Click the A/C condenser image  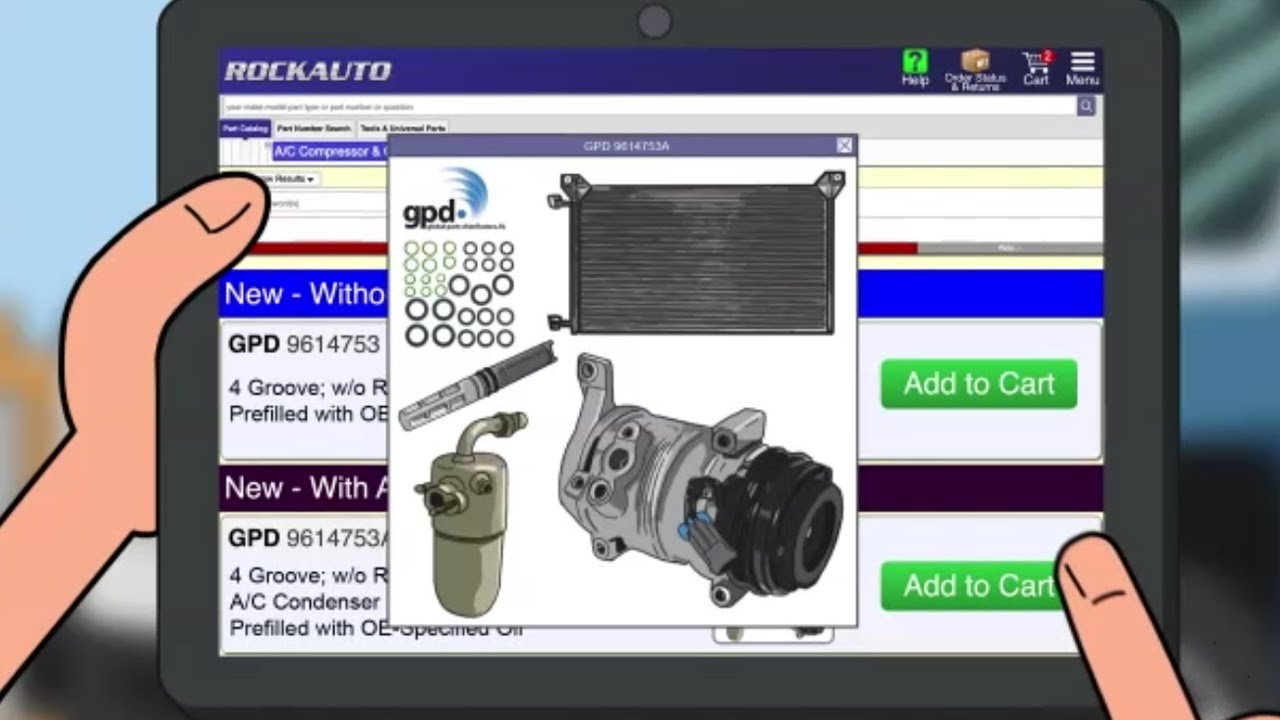click(x=697, y=253)
